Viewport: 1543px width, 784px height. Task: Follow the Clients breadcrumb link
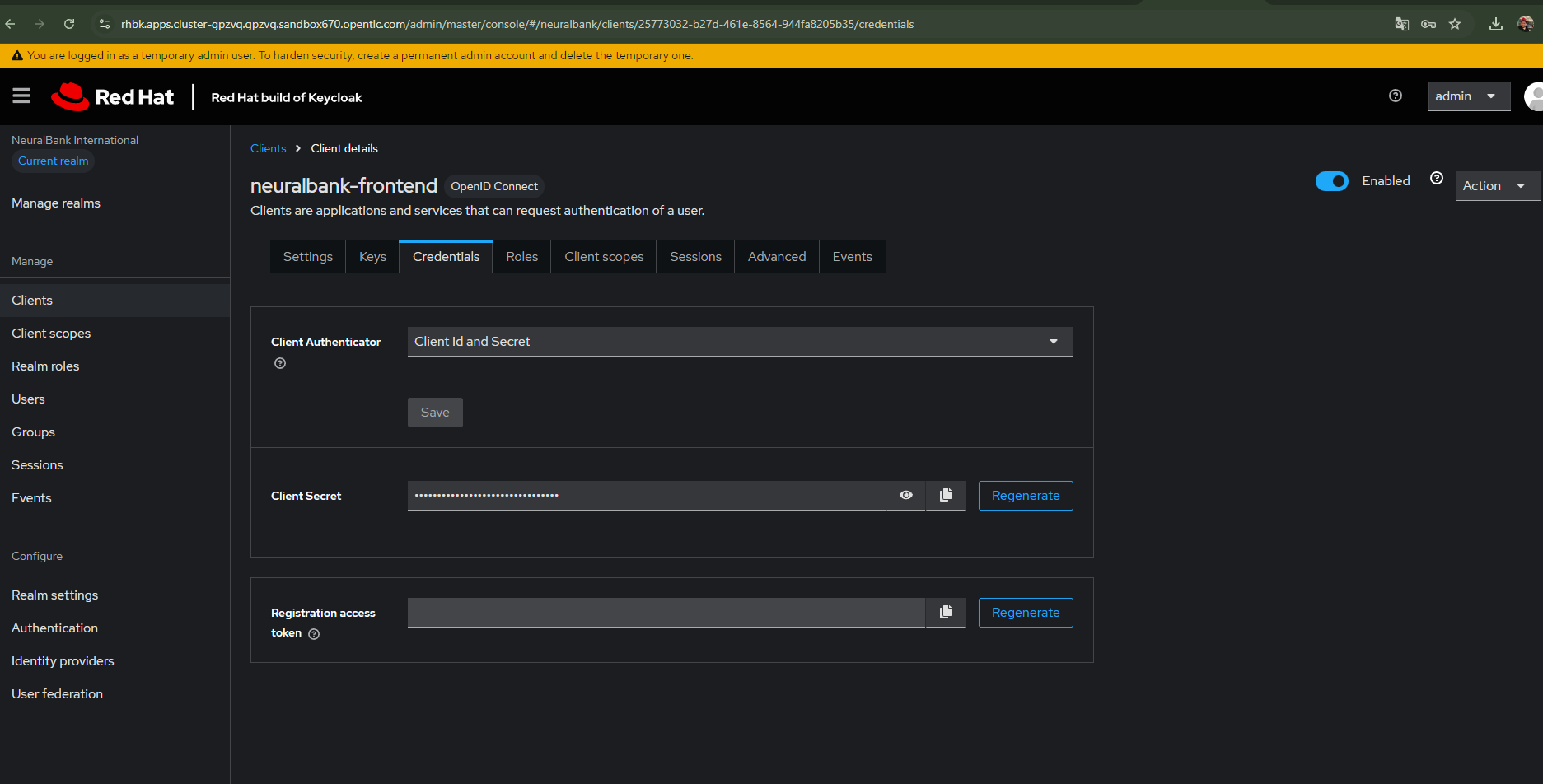(268, 148)
